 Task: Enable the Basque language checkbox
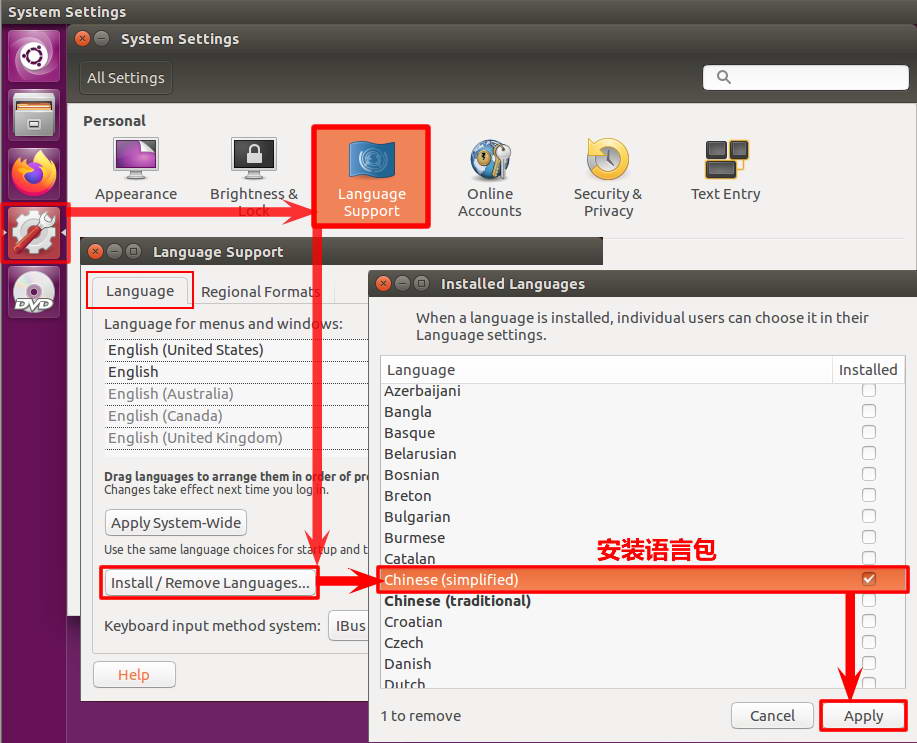868,432
